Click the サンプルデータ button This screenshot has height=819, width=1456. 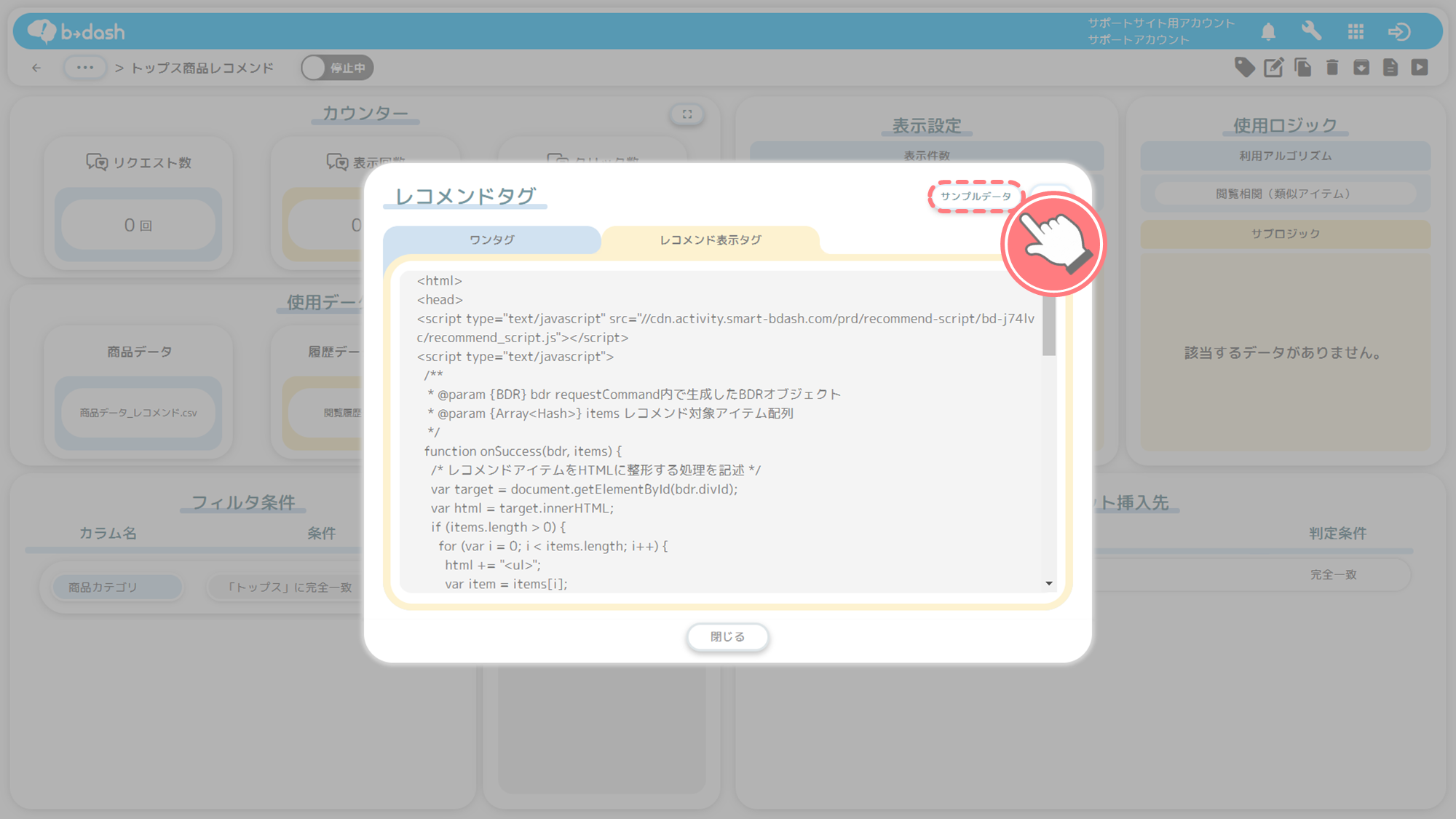976,197
